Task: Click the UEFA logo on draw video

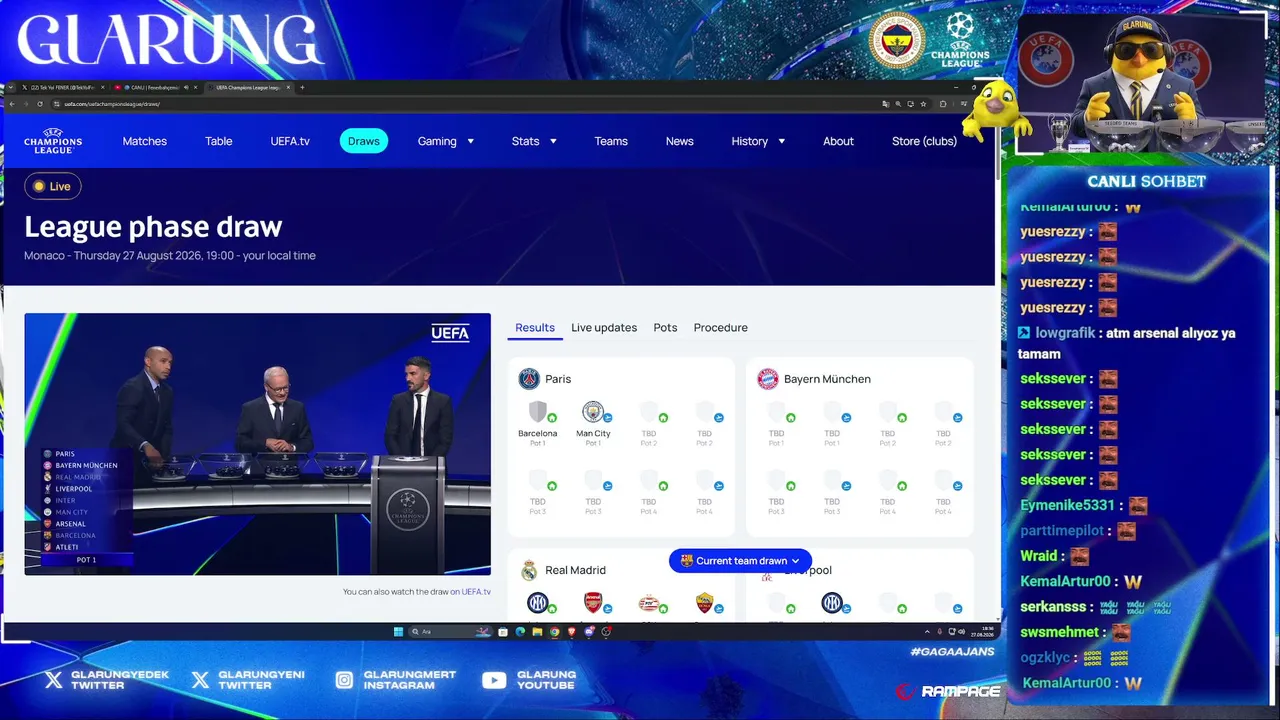Action: click(450, 333)
